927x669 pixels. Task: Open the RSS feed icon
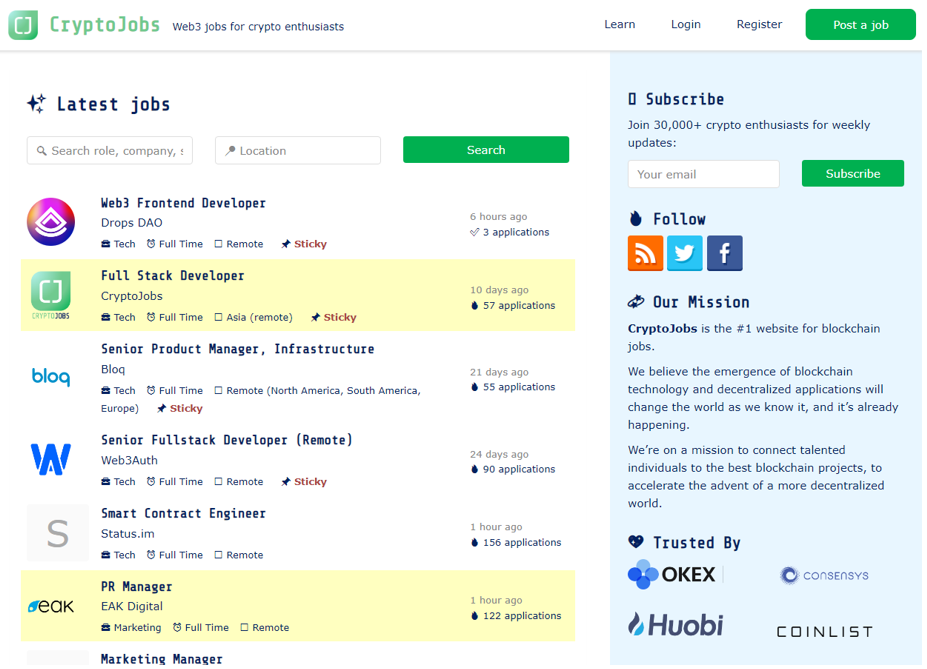click(645, 253)
